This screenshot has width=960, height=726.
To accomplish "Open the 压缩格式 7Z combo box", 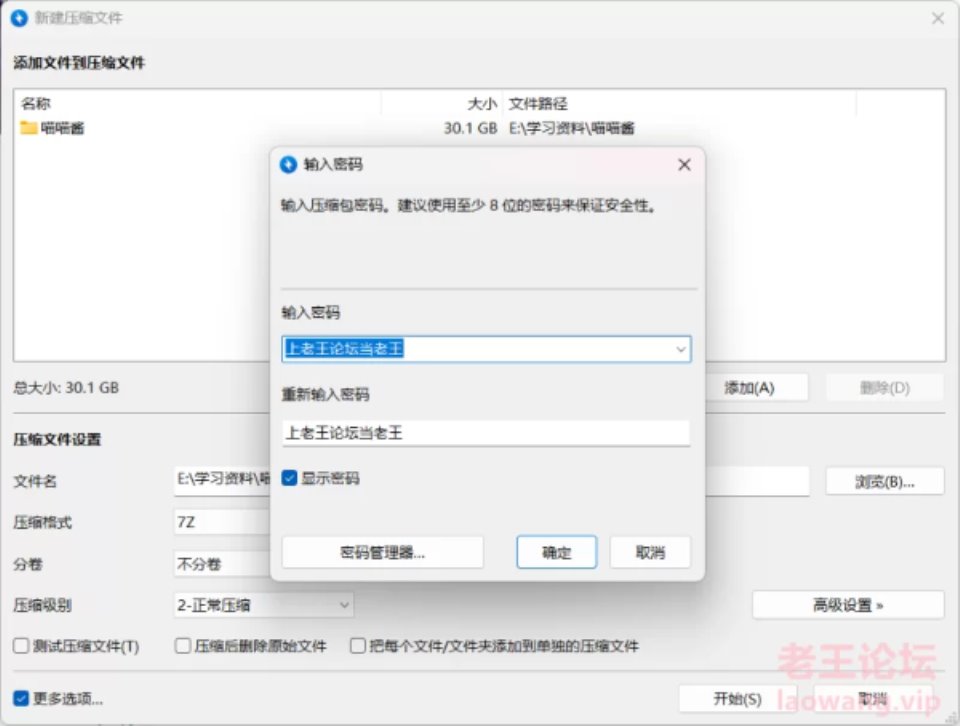I will (x=222, y=522).
